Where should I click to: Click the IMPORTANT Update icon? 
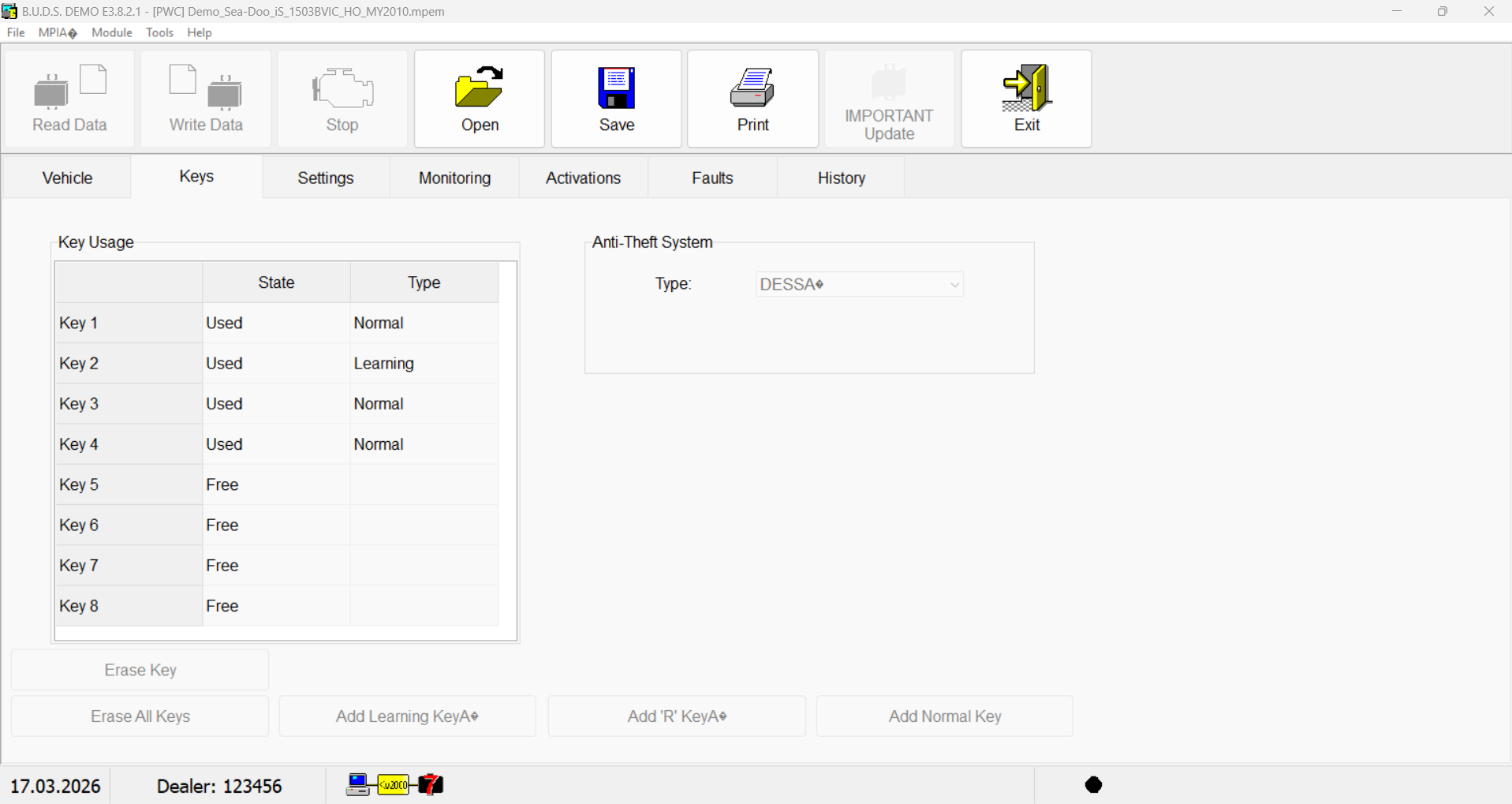(x=889, y=98)
